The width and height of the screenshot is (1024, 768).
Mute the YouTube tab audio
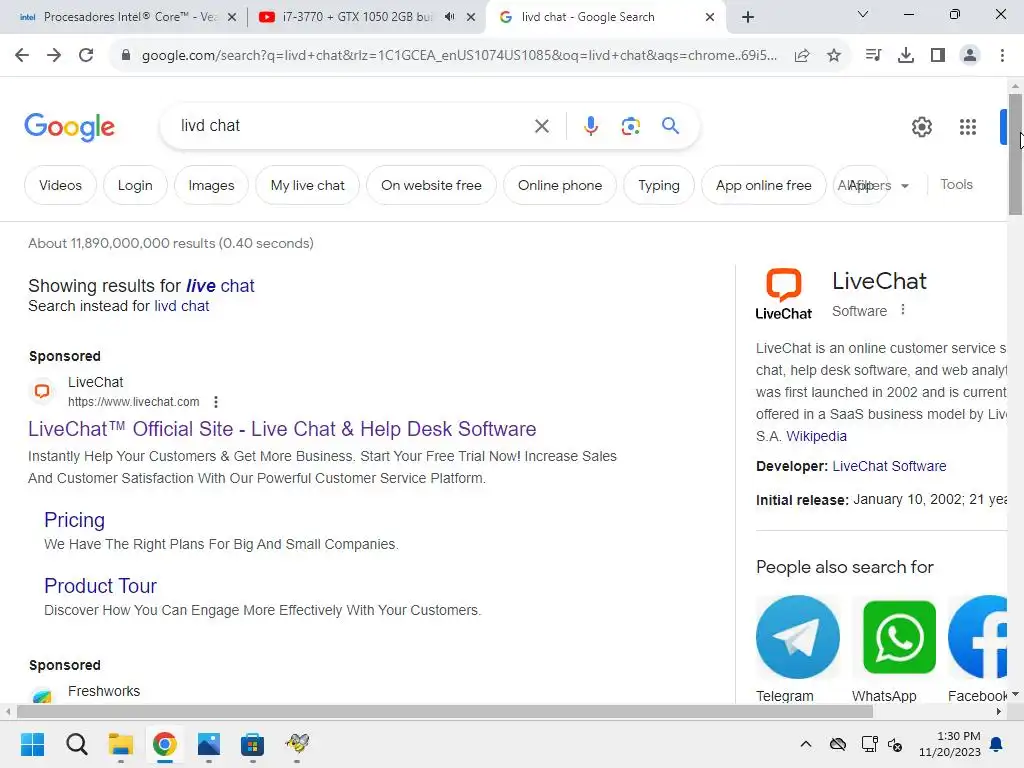coord(450,17)
